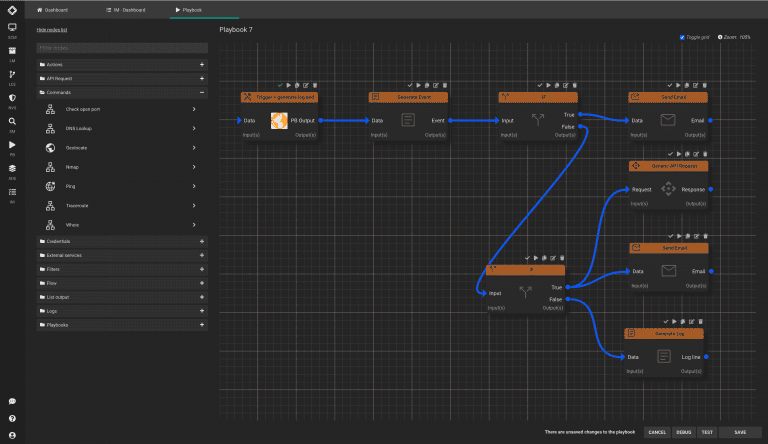Image resolution: width=768 pixels, height=444 pixels.
Task: Run the top Send Email node
Action: 678,85
